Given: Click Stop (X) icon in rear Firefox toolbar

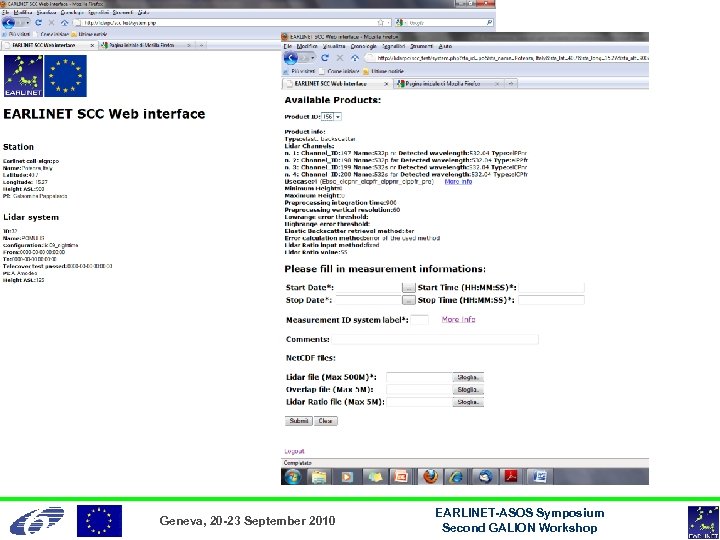Looking at the screenshot, I should tap(51, 22).
